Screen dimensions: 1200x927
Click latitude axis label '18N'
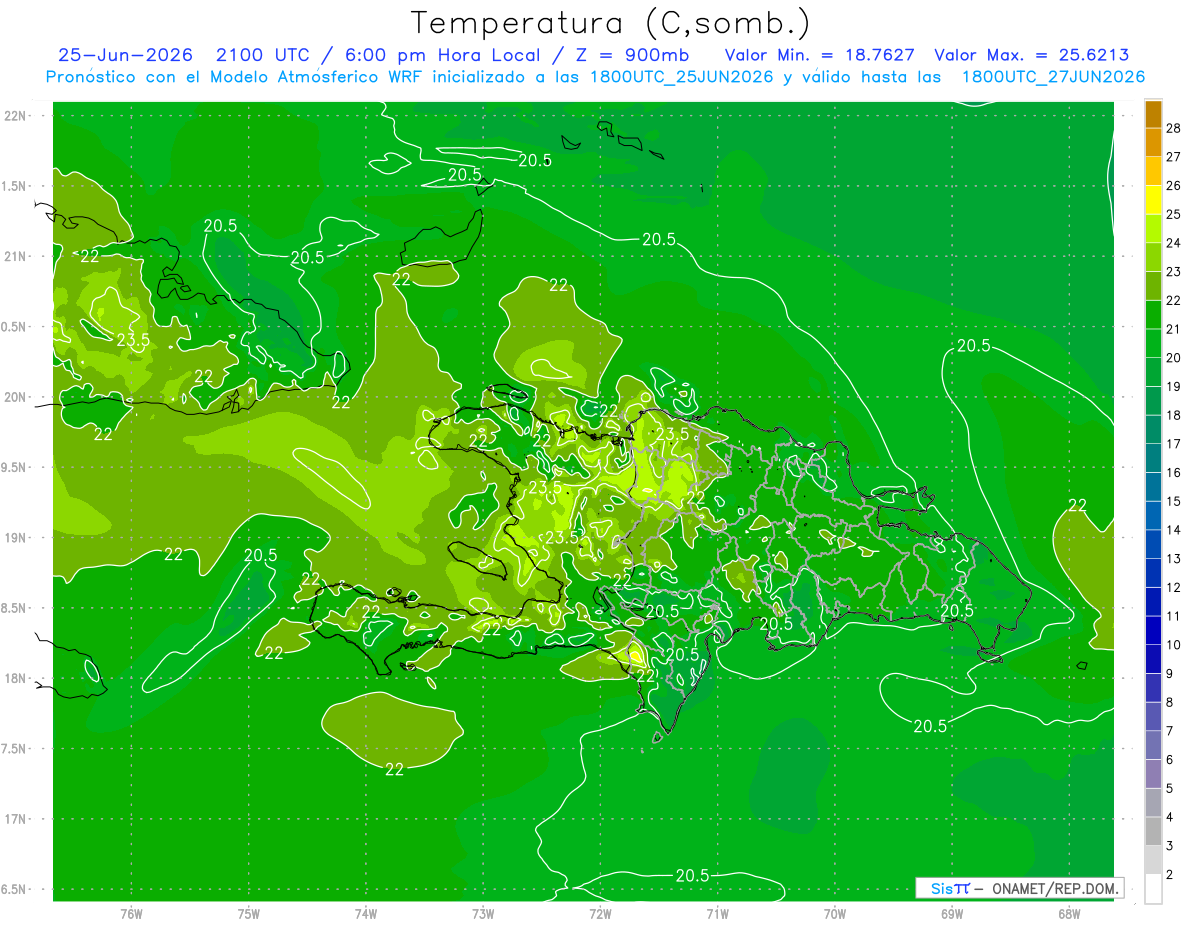pyautogui.click(x=15, y=678)
